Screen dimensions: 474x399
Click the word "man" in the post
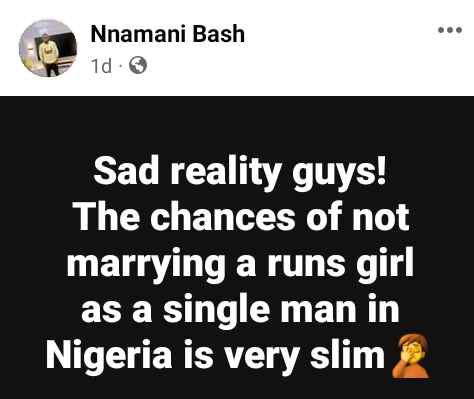[318, 312]
